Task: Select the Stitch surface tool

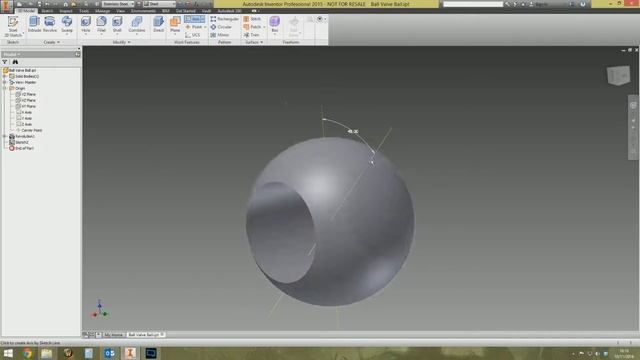Action: click(252, 19)
